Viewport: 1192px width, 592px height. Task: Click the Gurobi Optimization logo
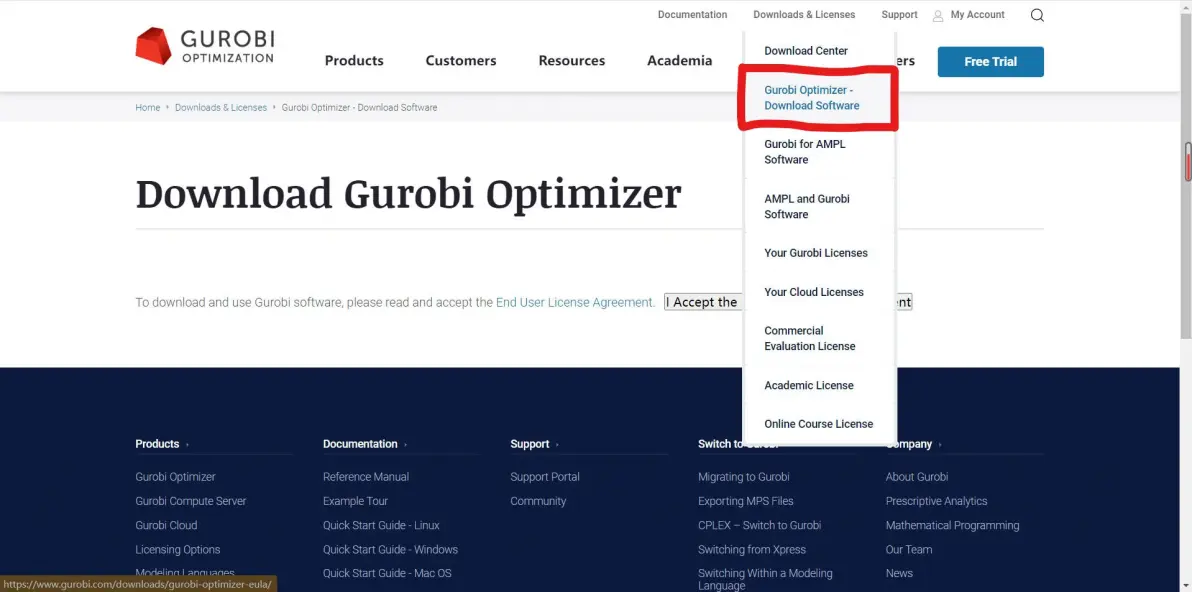tap(204, 46)
